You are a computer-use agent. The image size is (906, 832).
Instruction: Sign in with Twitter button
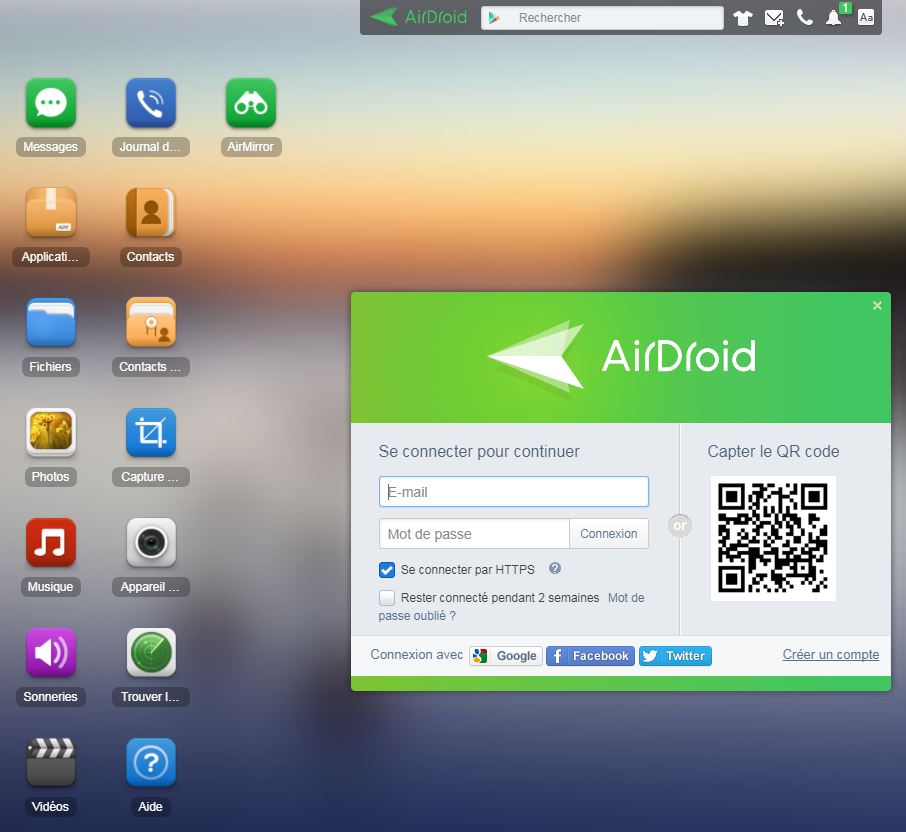click(x=675, y=656)
